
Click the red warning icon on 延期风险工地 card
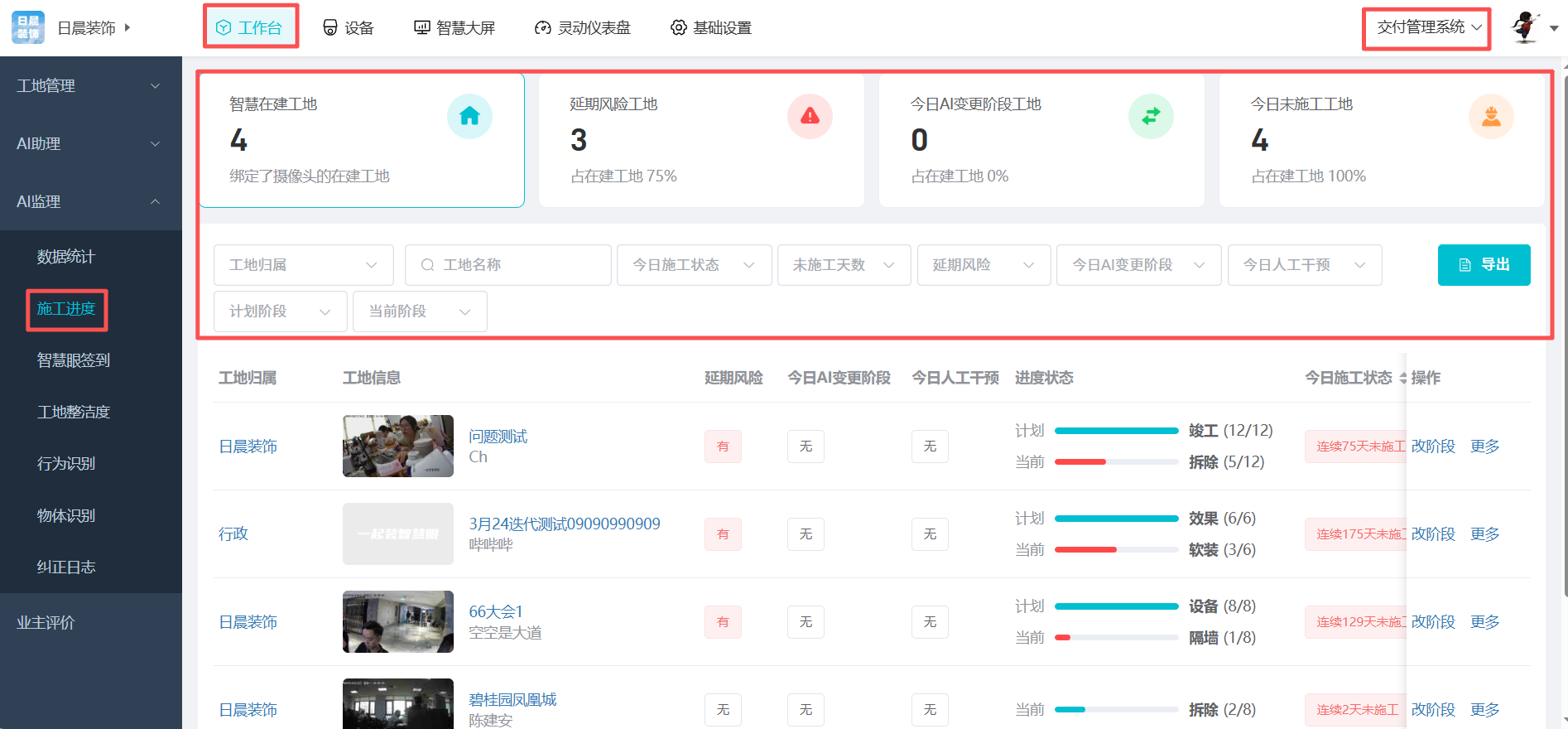click(x=810, y=117)
